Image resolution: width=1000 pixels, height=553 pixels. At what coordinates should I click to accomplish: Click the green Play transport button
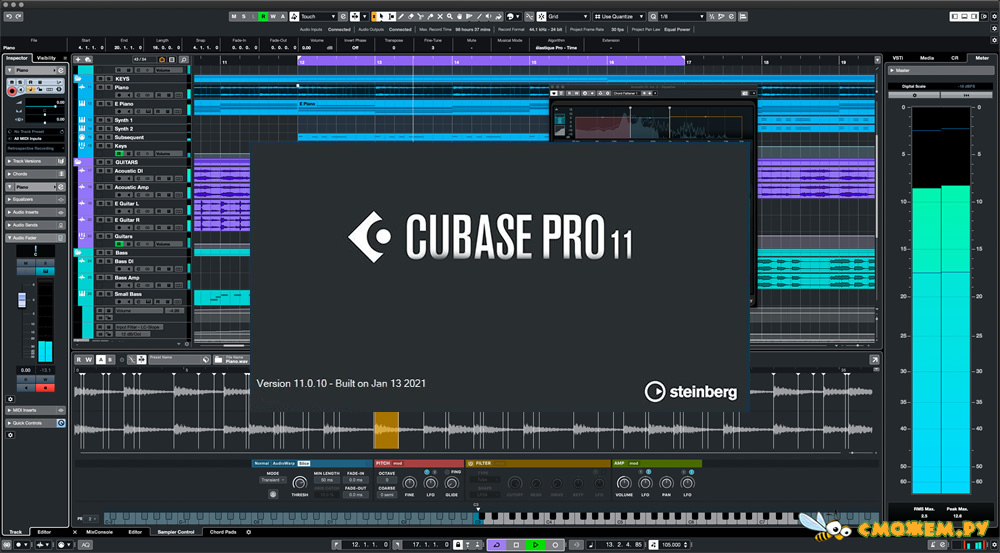[536, 545]
